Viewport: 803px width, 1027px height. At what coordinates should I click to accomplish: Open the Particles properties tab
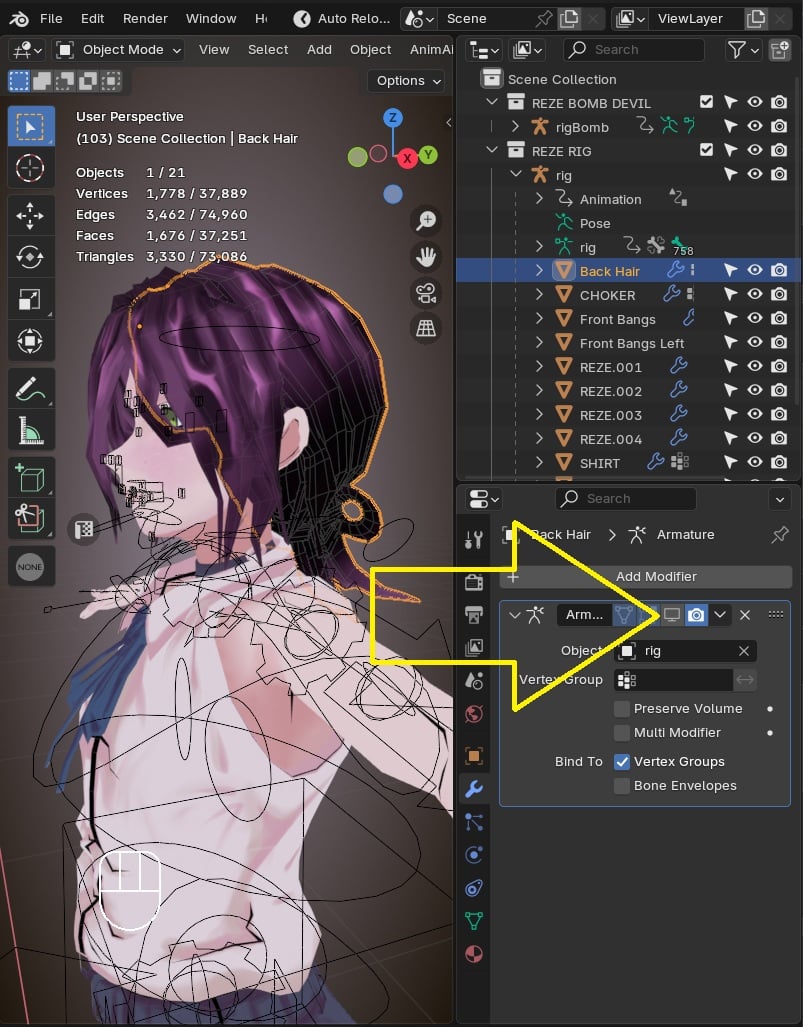[474, 821]
